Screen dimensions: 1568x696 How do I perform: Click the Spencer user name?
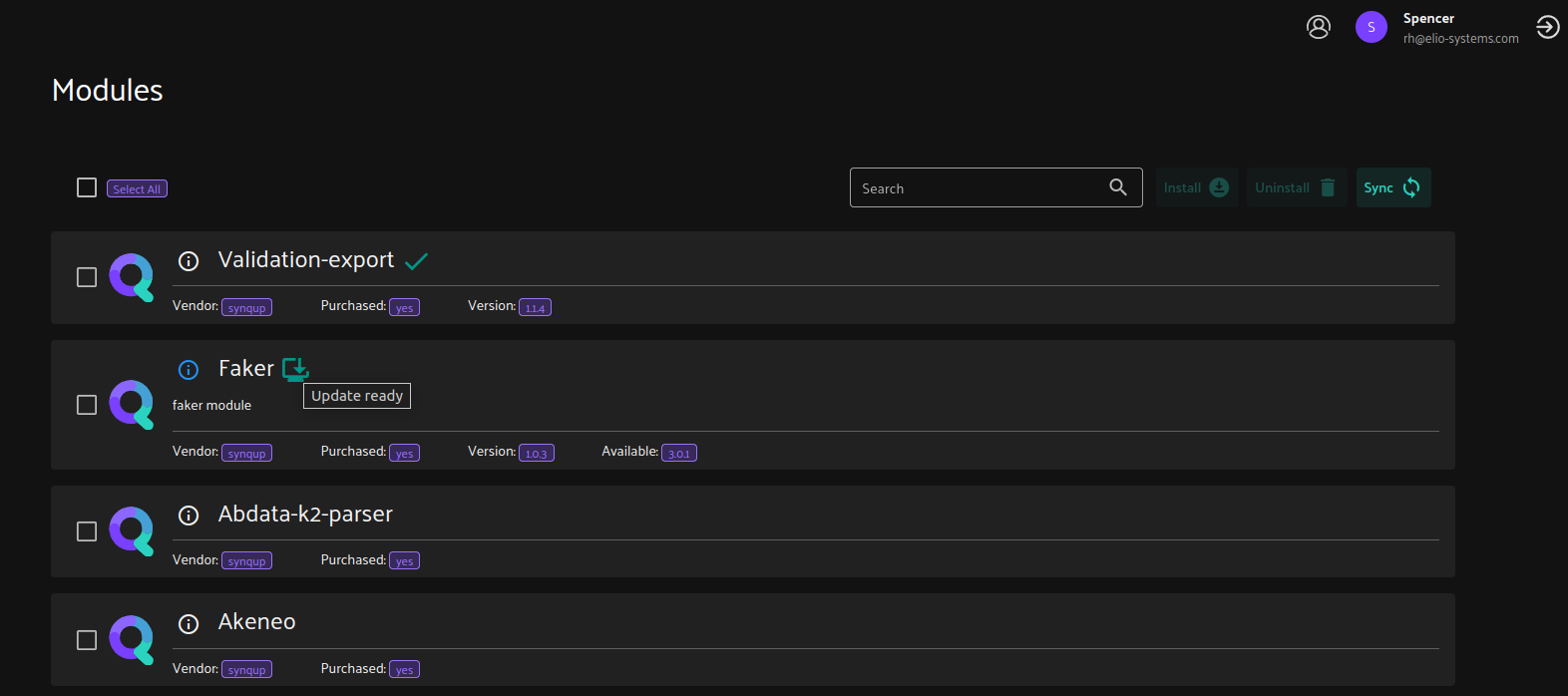(x=1428, y=18)
